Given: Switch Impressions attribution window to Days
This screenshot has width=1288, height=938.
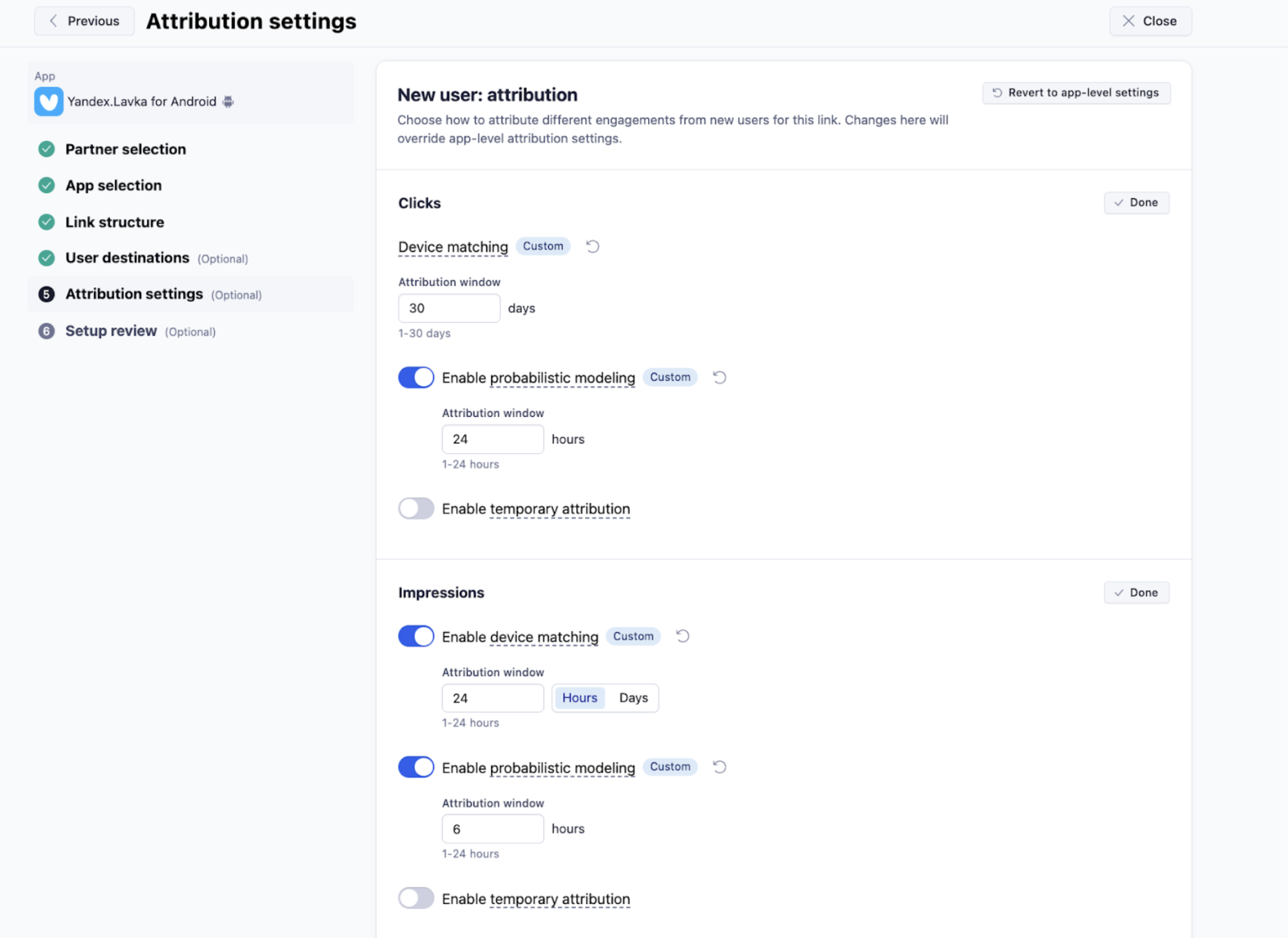Looking at the screenshot, I should point(633,698).
